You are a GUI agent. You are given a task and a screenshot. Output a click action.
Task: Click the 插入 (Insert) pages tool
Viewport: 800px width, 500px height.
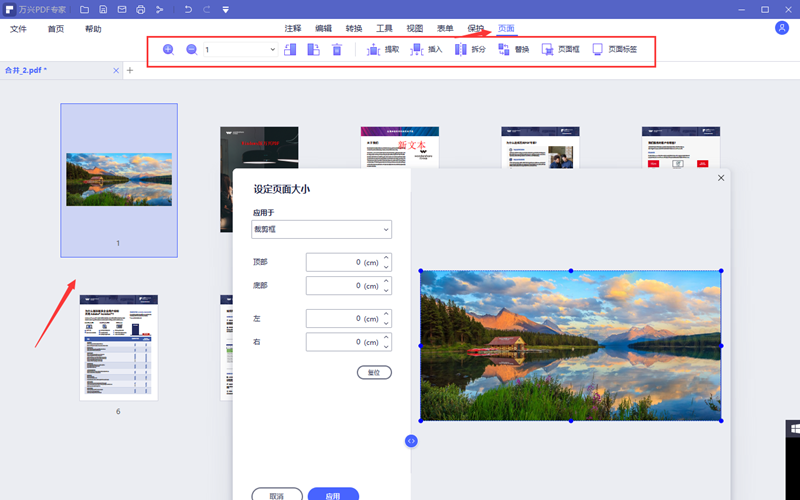click(426, 49)
